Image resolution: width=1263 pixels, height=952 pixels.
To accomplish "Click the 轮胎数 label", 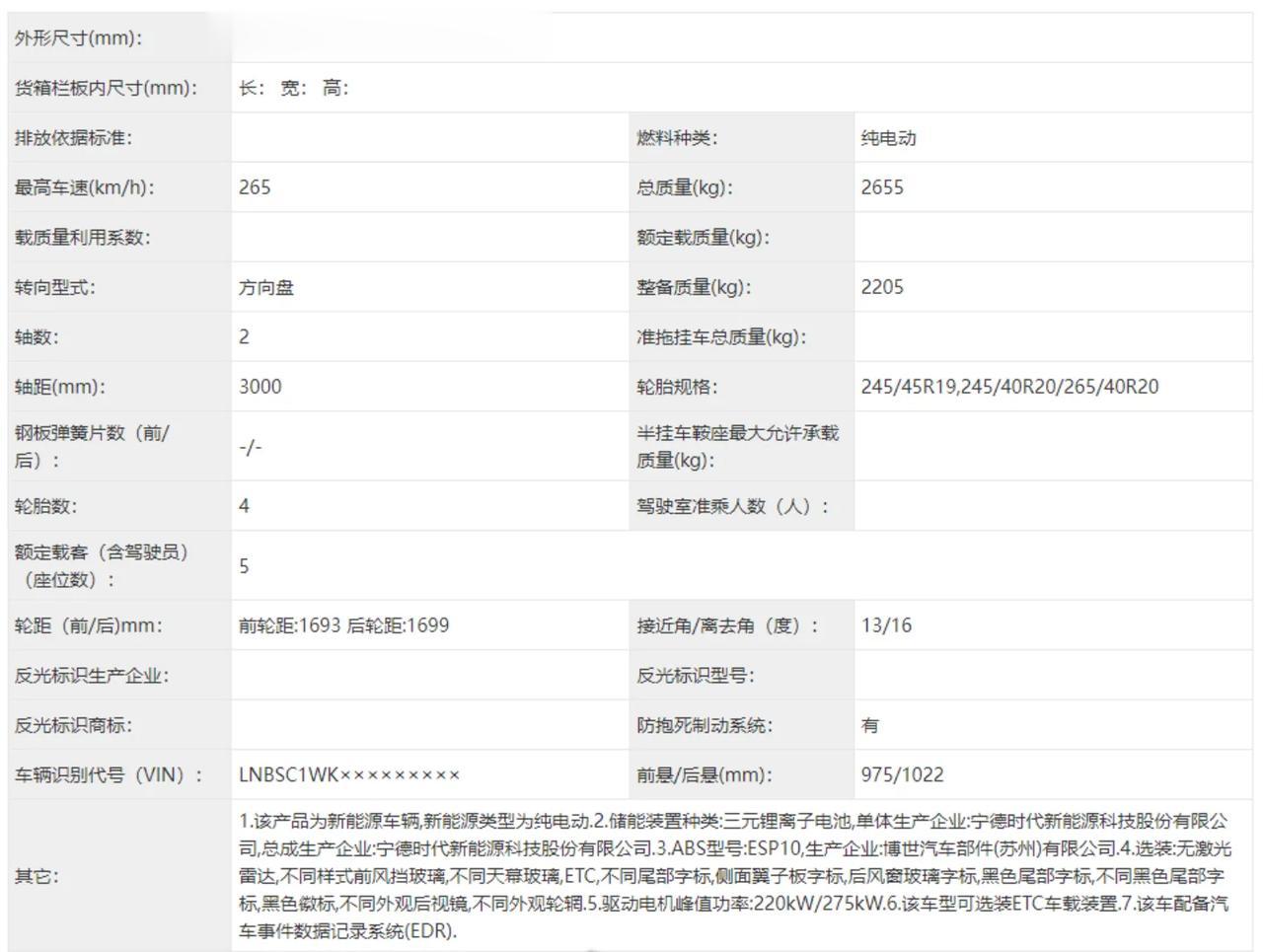I will point(45,506).
